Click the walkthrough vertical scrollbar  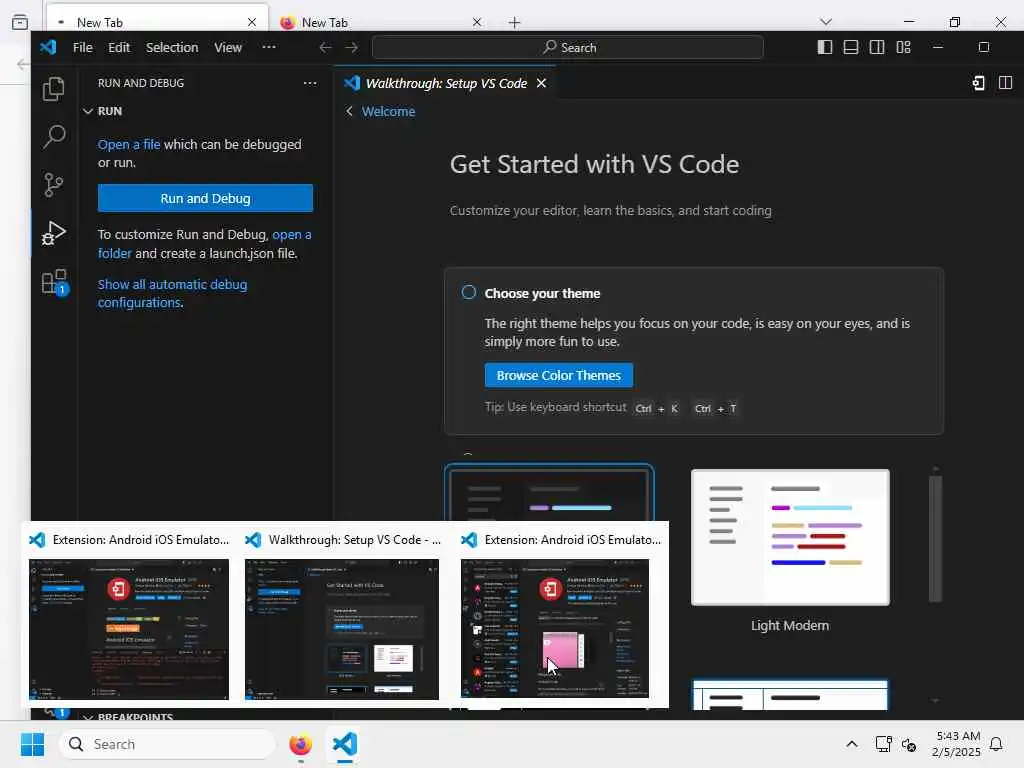(x=935, y=538)
